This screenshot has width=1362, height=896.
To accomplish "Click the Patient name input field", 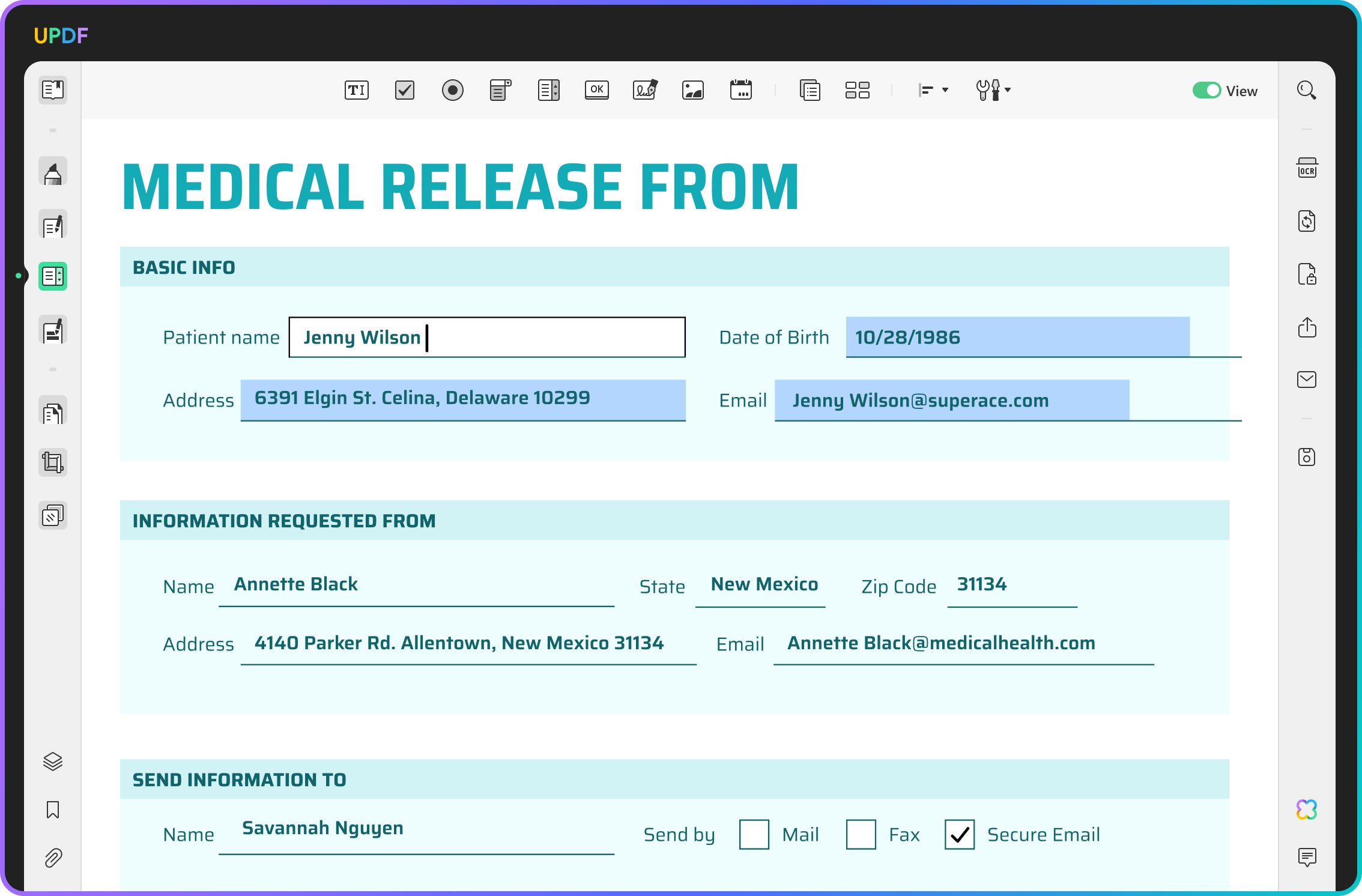I will (486, 337).
